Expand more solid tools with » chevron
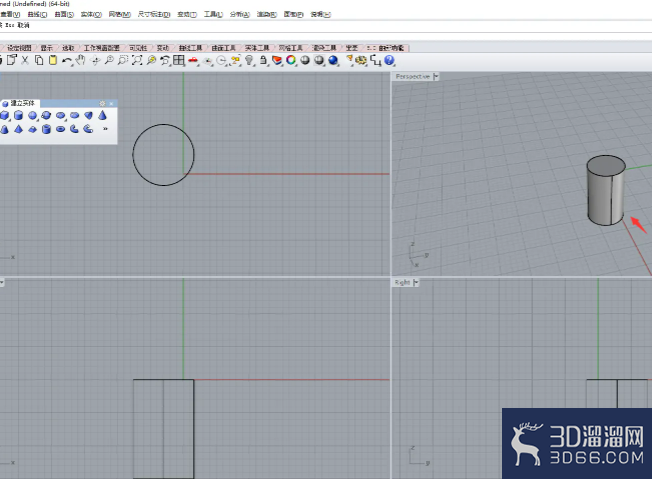This screenshot has width=652, height=479. coord(105,129)
